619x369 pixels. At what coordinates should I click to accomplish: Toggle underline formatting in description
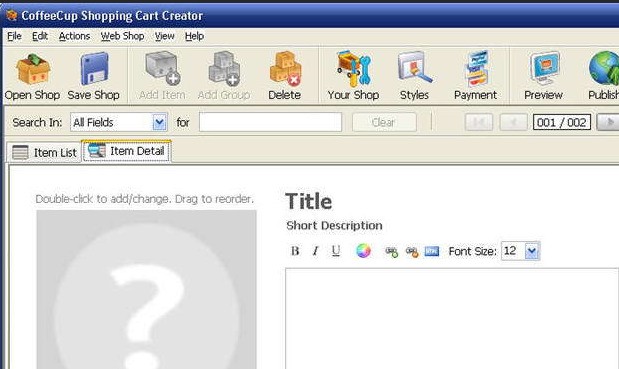[x=336, y=251]
